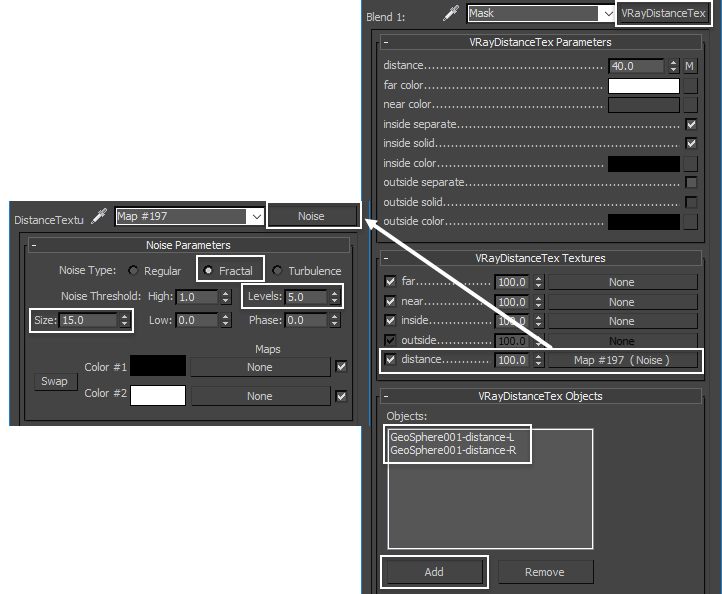This screenshot has width=722, height=594.
Task: Click the Add objects button
Action: point(434,572)
